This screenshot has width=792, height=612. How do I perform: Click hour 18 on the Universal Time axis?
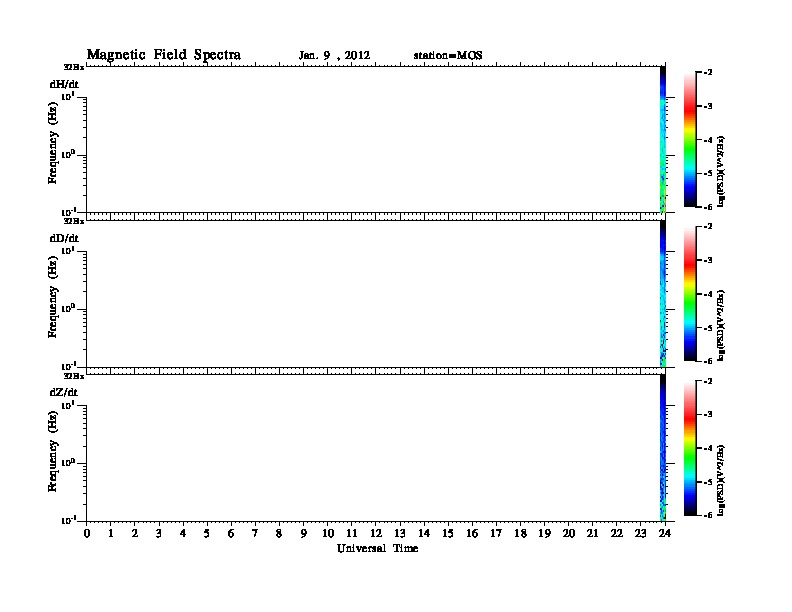tap(520, 533)
